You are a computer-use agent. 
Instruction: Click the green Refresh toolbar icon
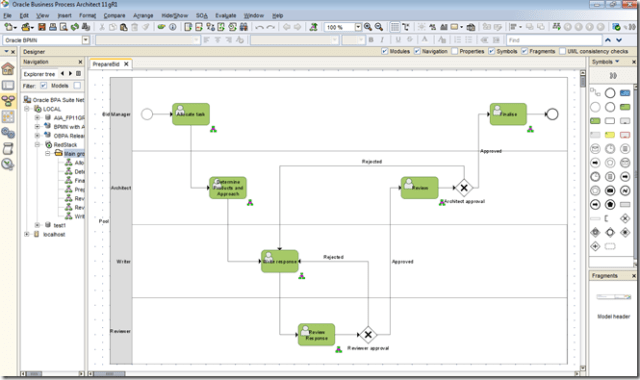(75, 27)
